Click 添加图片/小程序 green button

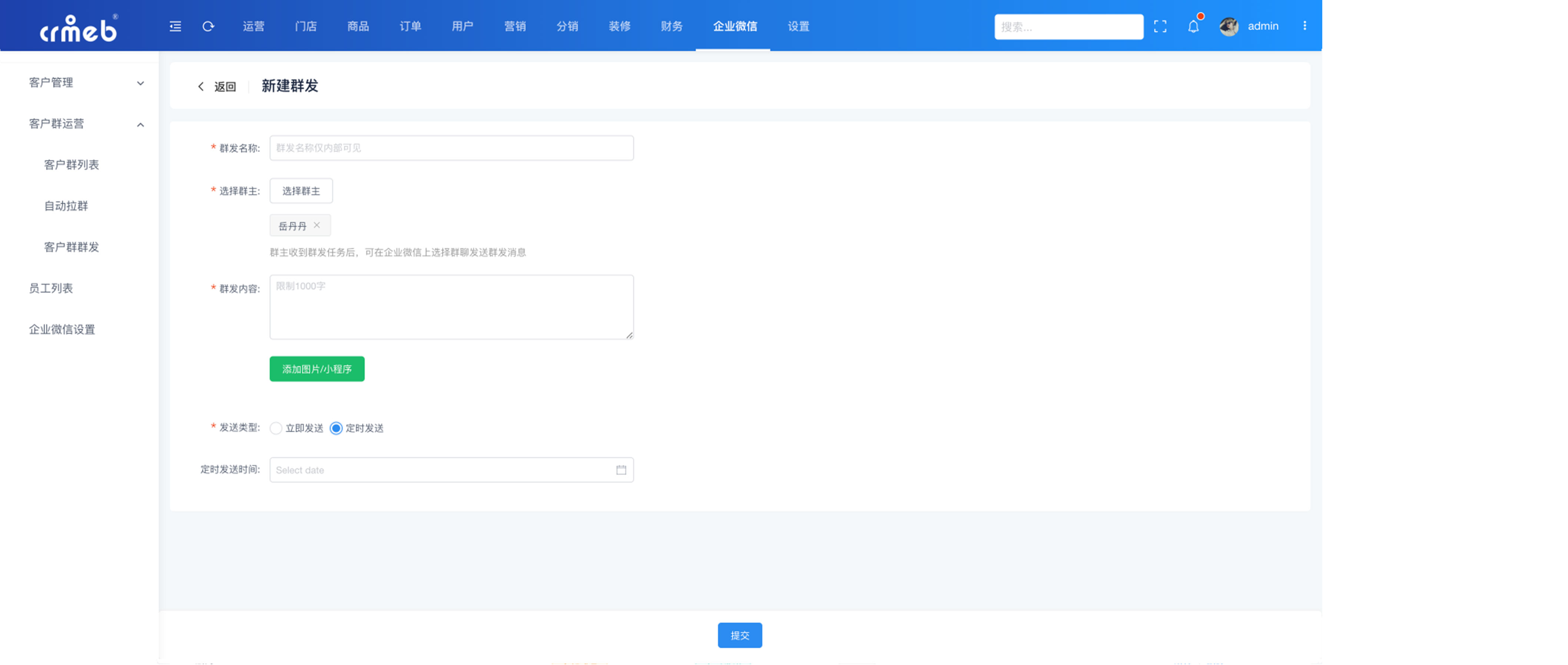(x=317, y=369)
